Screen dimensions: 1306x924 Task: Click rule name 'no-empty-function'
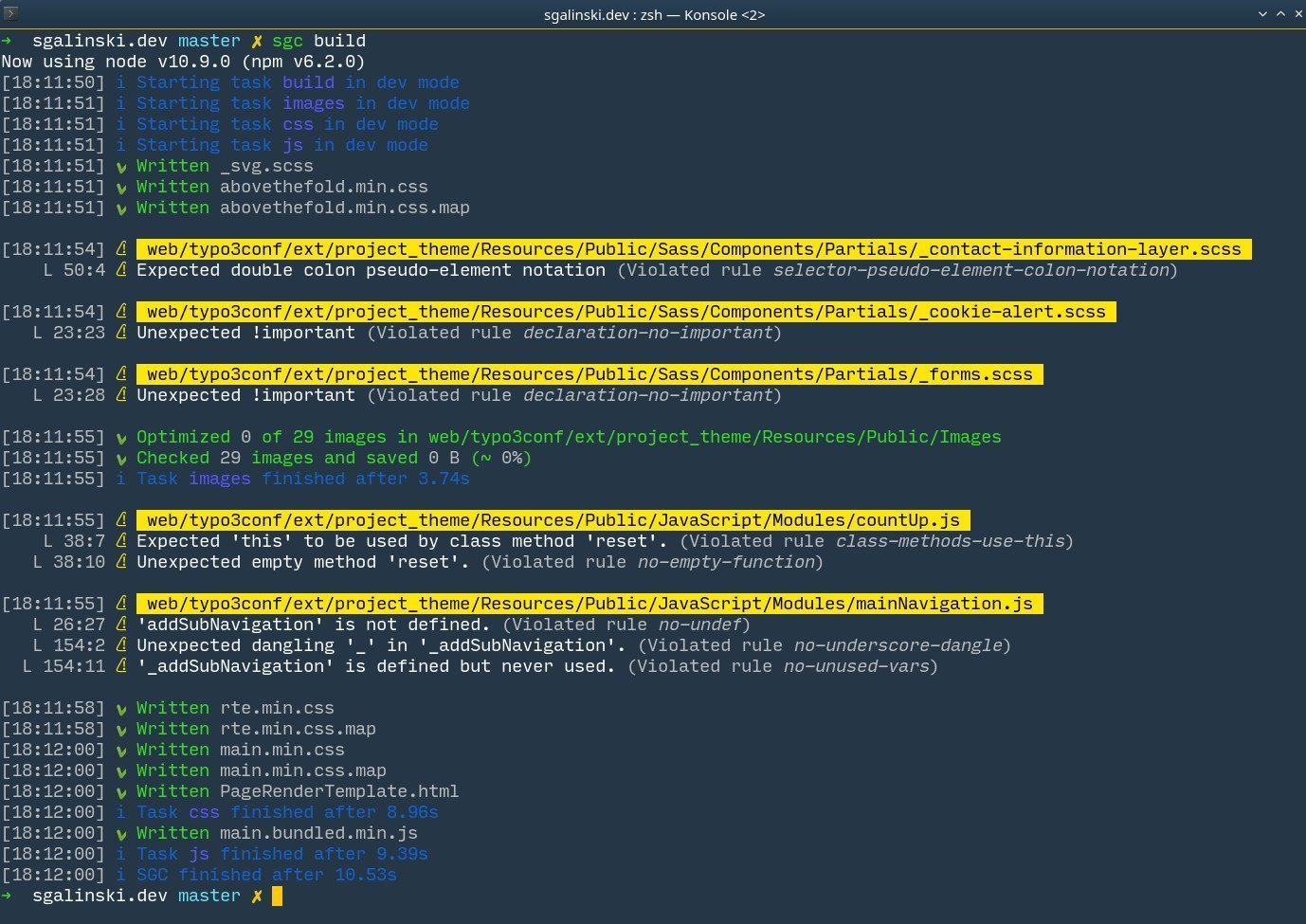pos(725,562)
